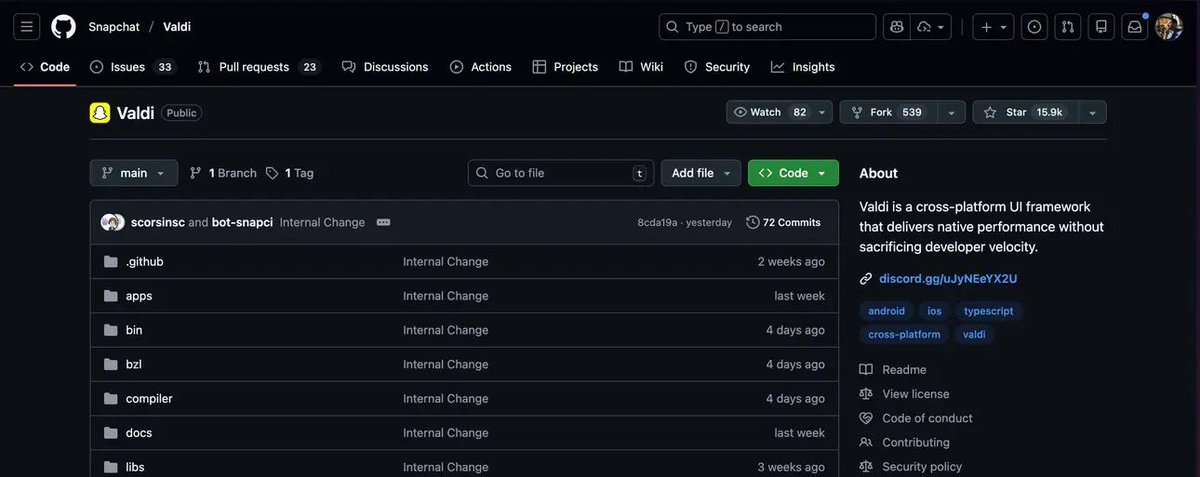Star the Valdi repository
Viewport: 1200px width, 477px height.
point(1023,112)
